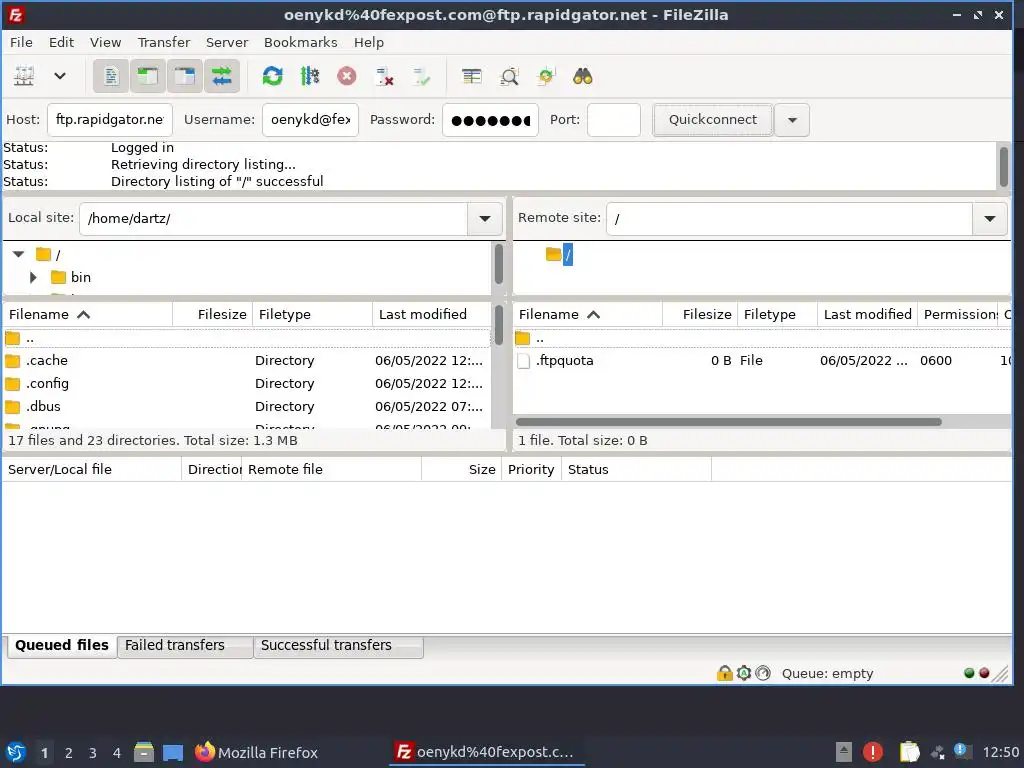This screenshot has height=768, width=1024.
Task: Toggle remote directory tree display
Action: (185, 76)
